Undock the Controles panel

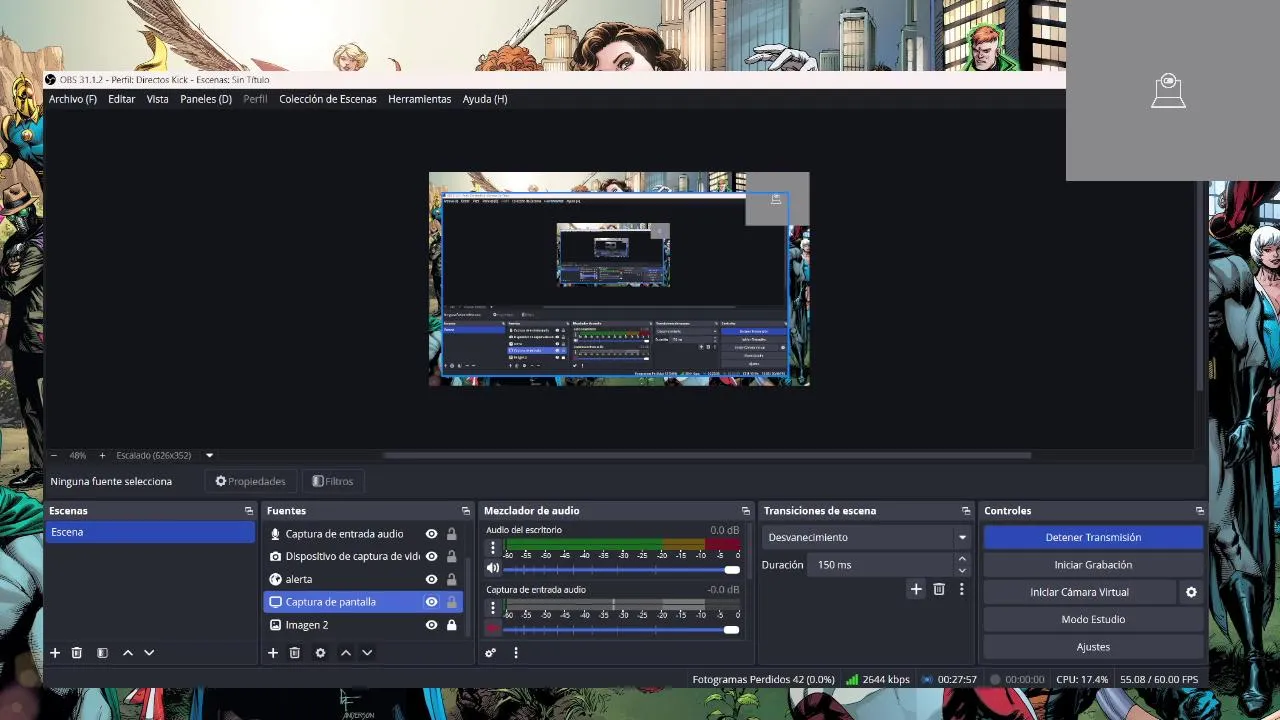(1199, 511)
